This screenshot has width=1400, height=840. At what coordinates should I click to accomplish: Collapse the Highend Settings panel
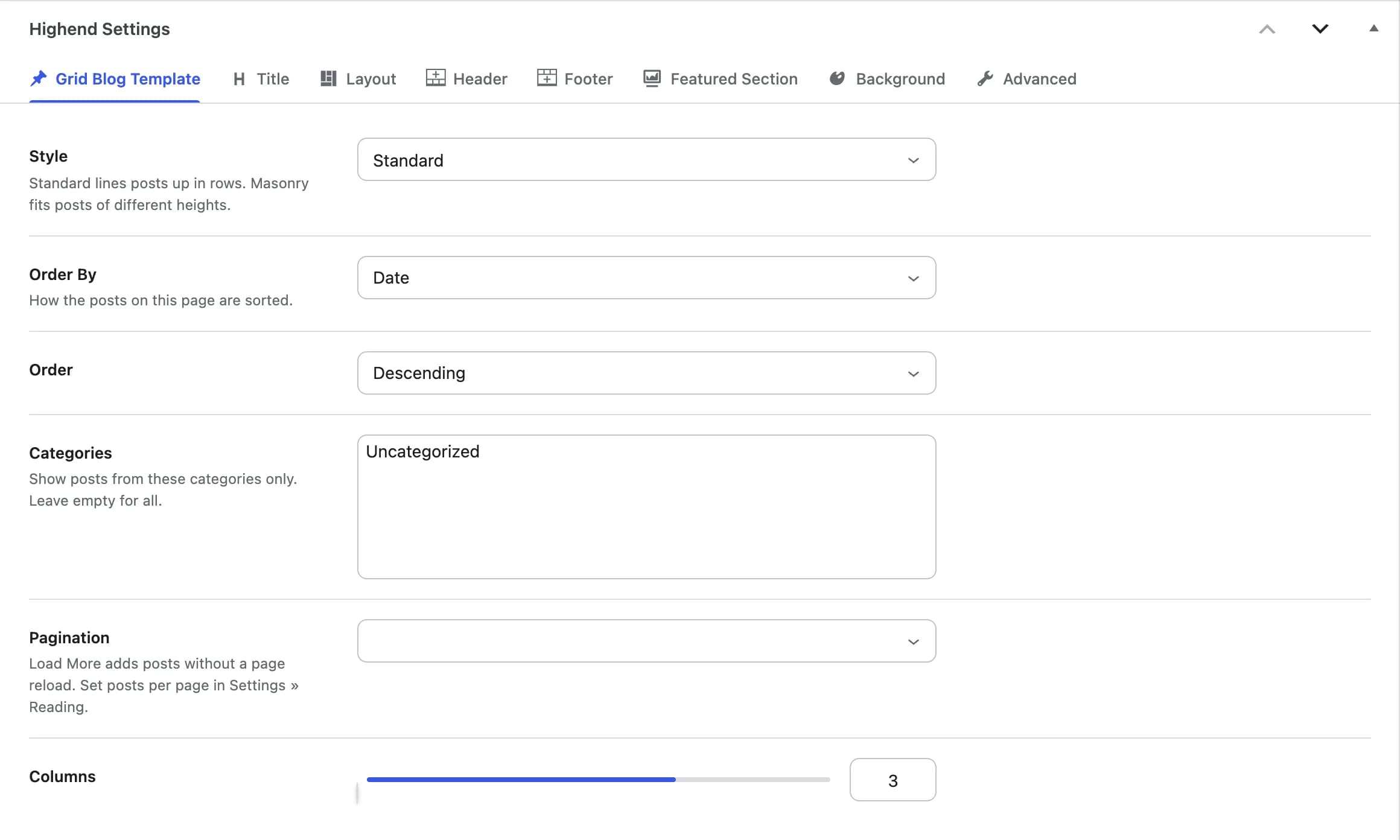1374,28
